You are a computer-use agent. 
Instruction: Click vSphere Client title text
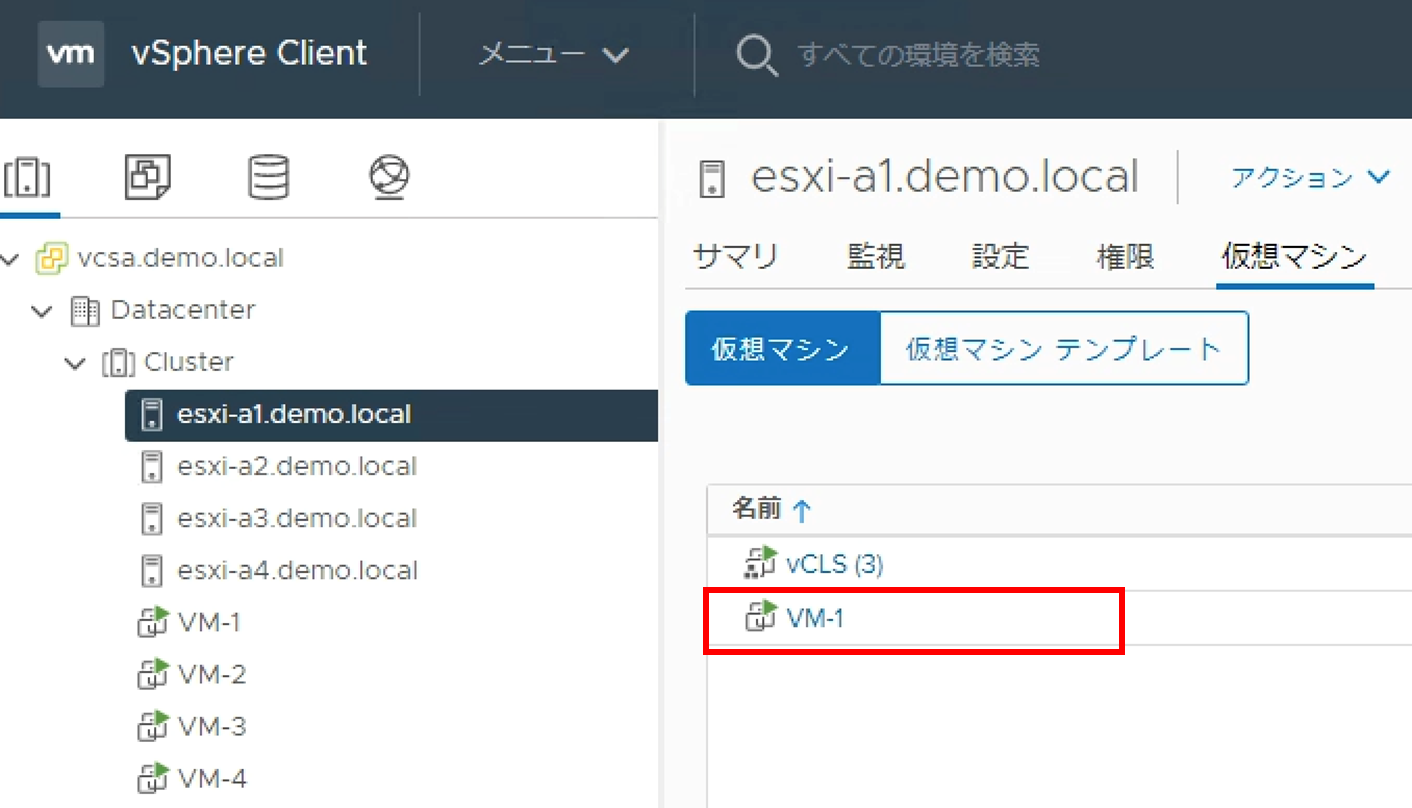(x=249, y=53)
